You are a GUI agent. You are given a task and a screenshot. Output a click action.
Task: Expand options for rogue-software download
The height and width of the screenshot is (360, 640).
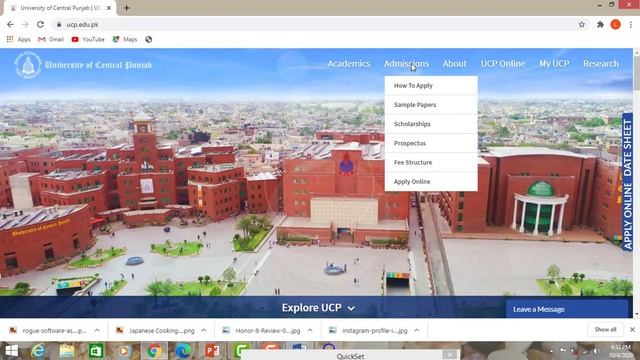(97, 330)
